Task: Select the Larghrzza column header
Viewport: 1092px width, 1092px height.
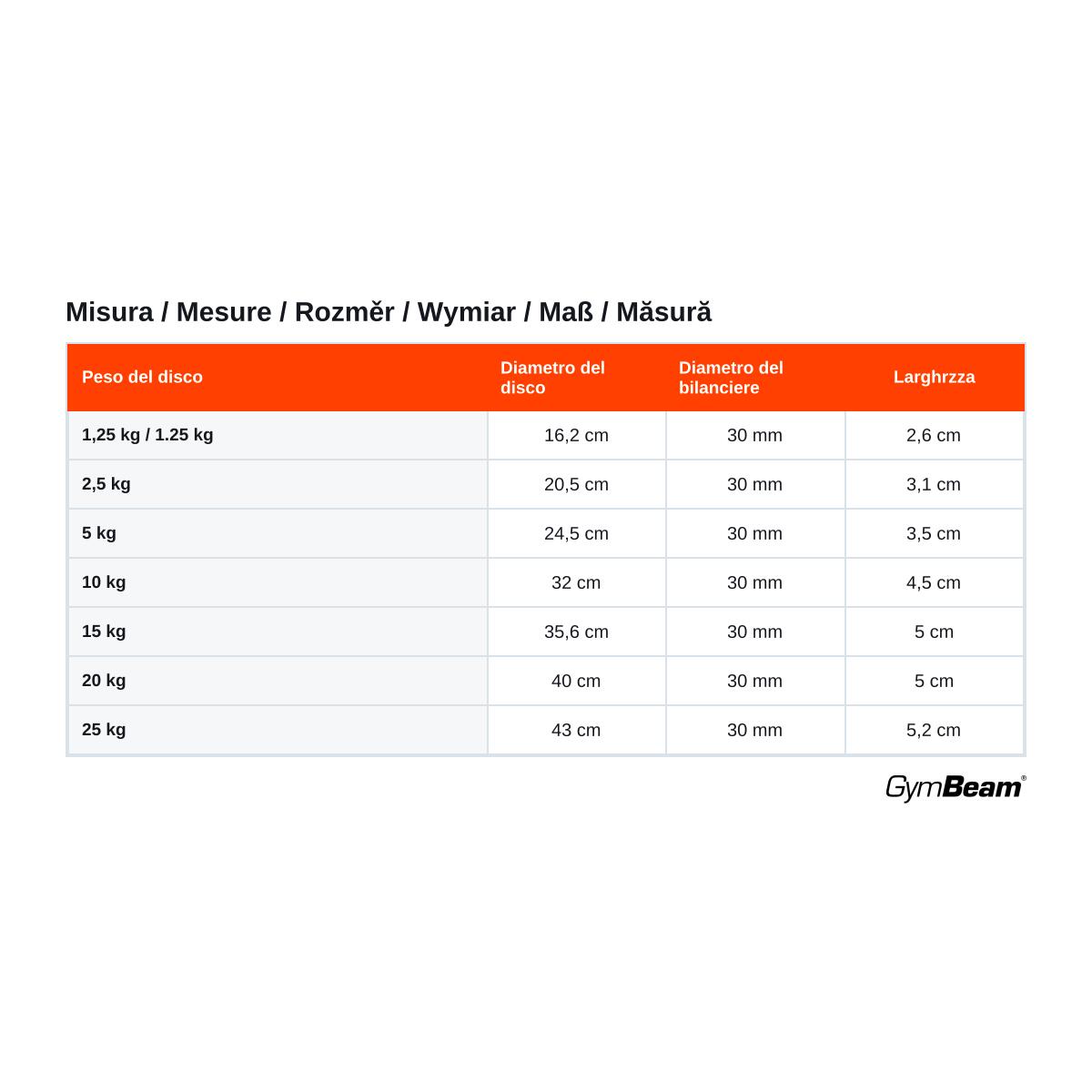Action: tap(934, 377)
